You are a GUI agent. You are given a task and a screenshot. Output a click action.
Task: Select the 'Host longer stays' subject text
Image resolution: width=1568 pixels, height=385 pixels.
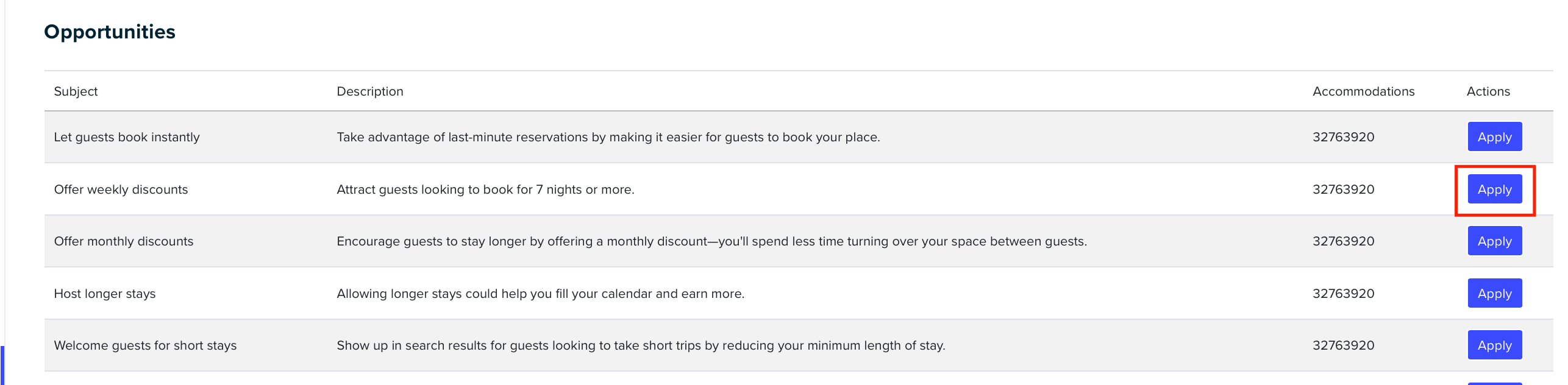pyautogui.click(x=105, y=294)
